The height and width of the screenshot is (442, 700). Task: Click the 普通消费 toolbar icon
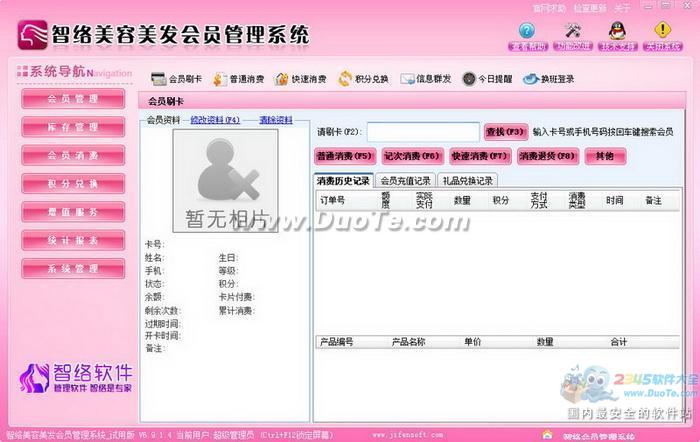point(219,79)
